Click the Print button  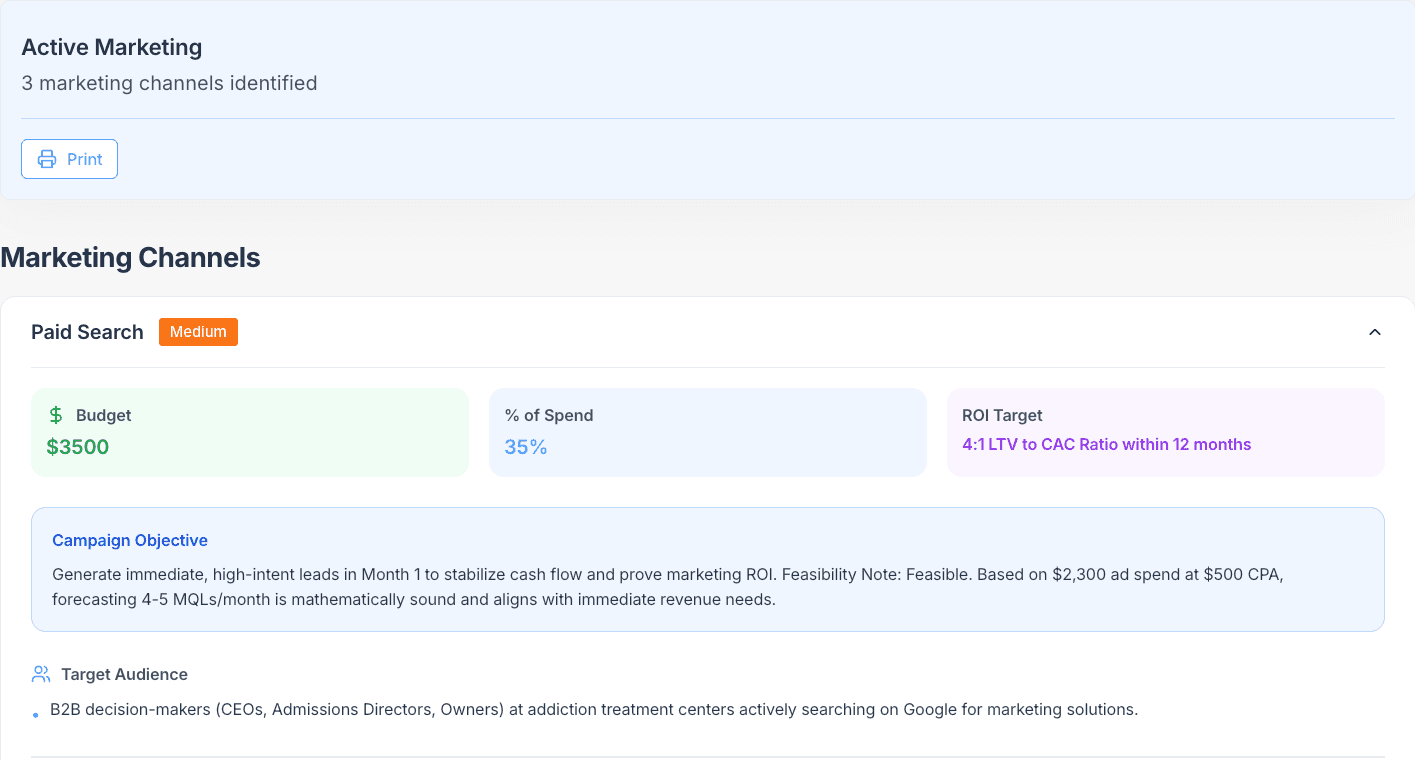(x=69, y=158)
